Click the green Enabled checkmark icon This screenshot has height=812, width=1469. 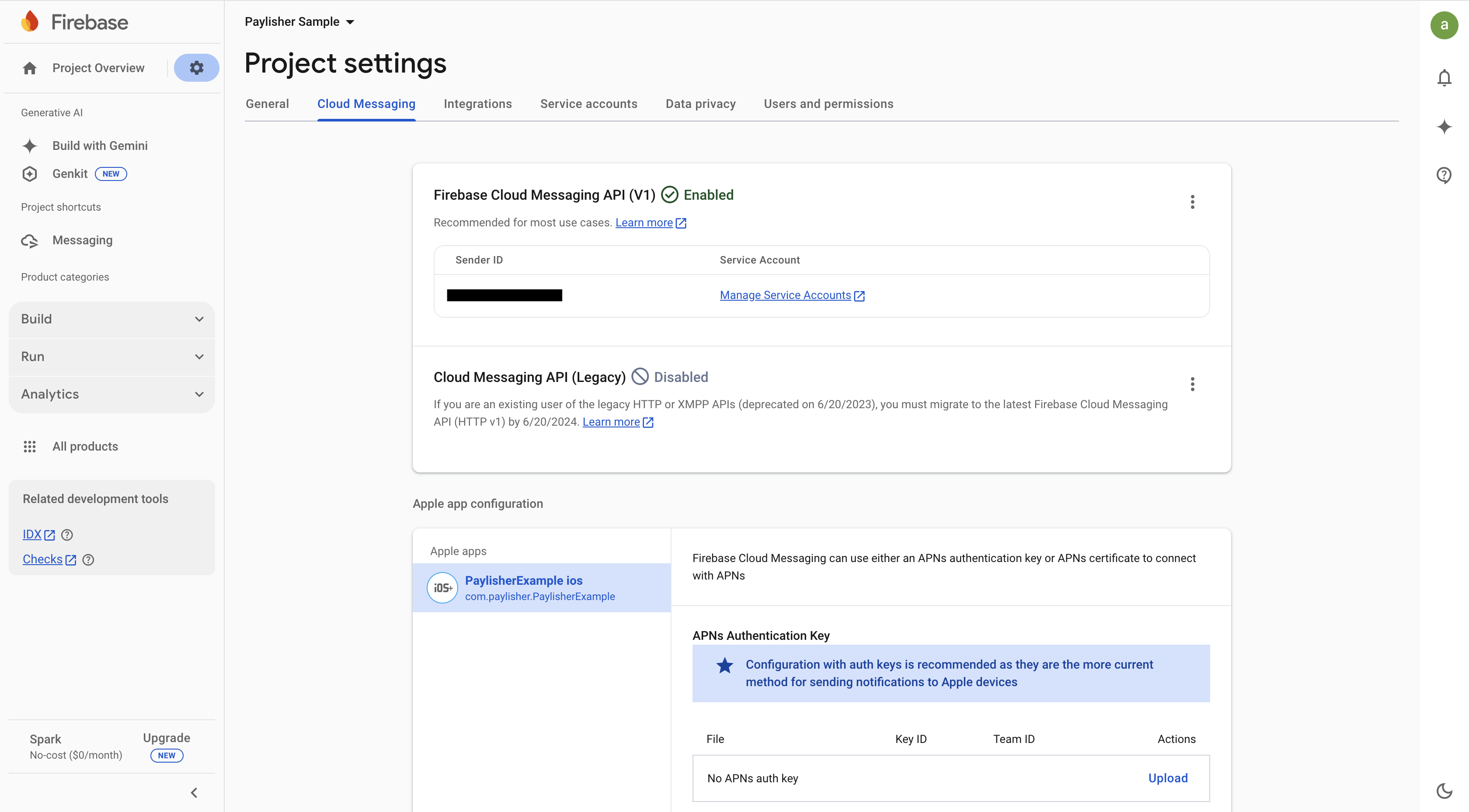pyautogui.click(x=669, y=195)
